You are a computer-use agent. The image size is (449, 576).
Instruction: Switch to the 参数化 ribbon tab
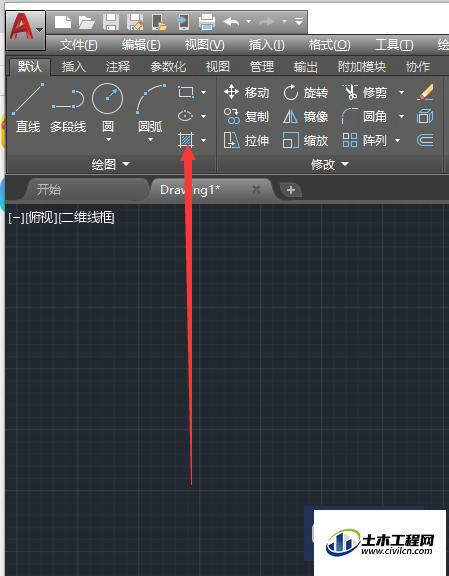click(168, 66)
